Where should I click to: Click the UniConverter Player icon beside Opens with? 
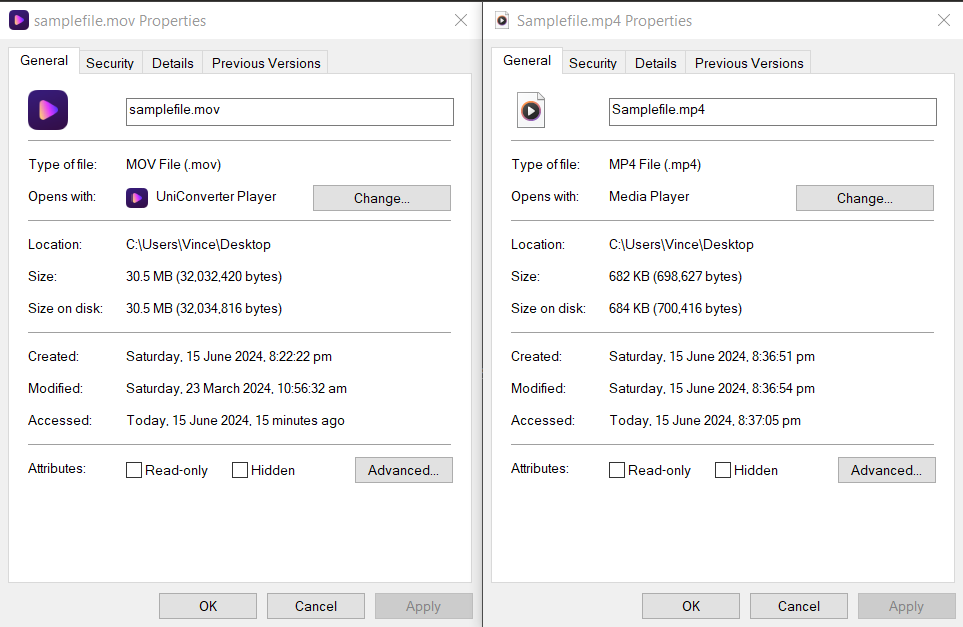coord(137,198)
